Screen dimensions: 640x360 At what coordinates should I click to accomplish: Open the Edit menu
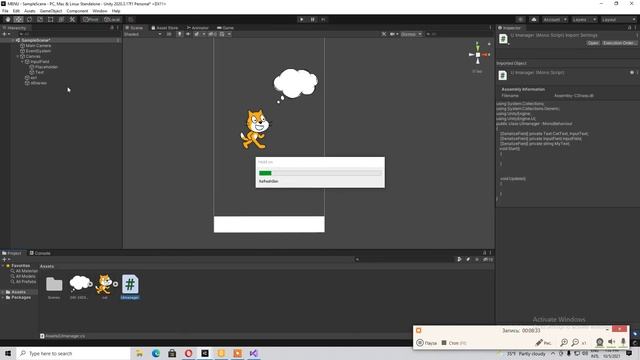click(x=16, y=11)
